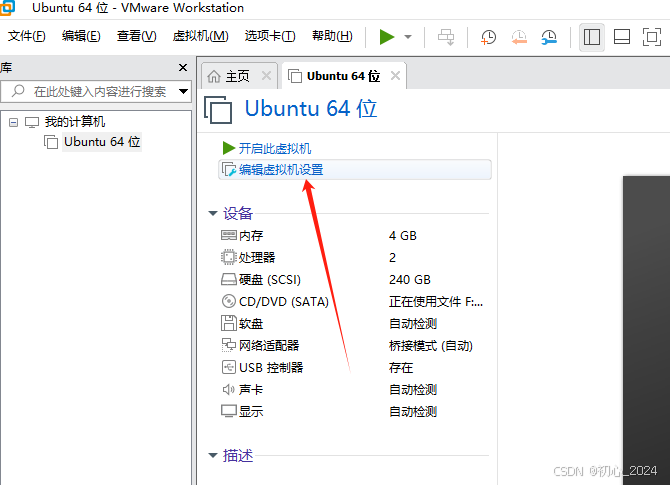The height and width of the screenshot is (485, 670).
Task: Click the 声卡 sound card icon
Action: tap(229, 389)
